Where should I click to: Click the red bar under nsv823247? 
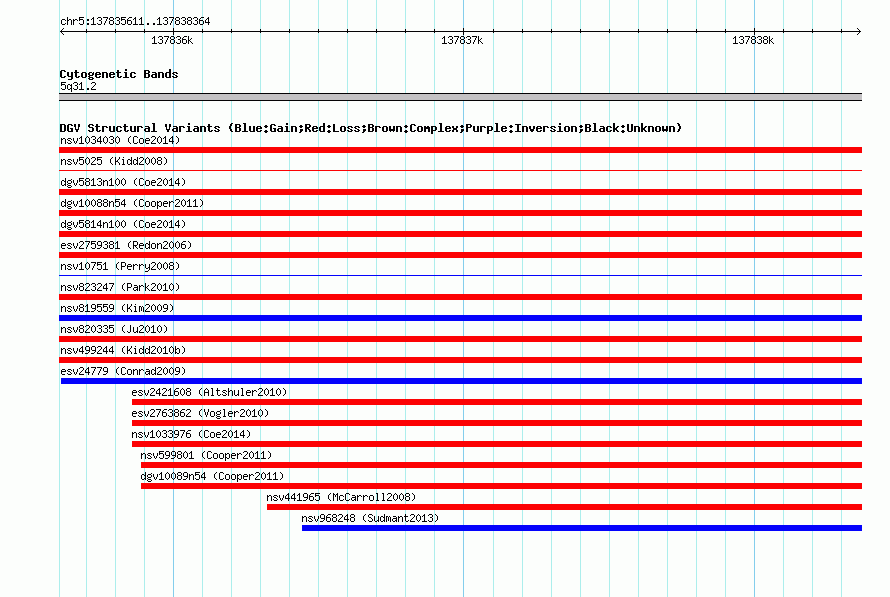point(460,297)
